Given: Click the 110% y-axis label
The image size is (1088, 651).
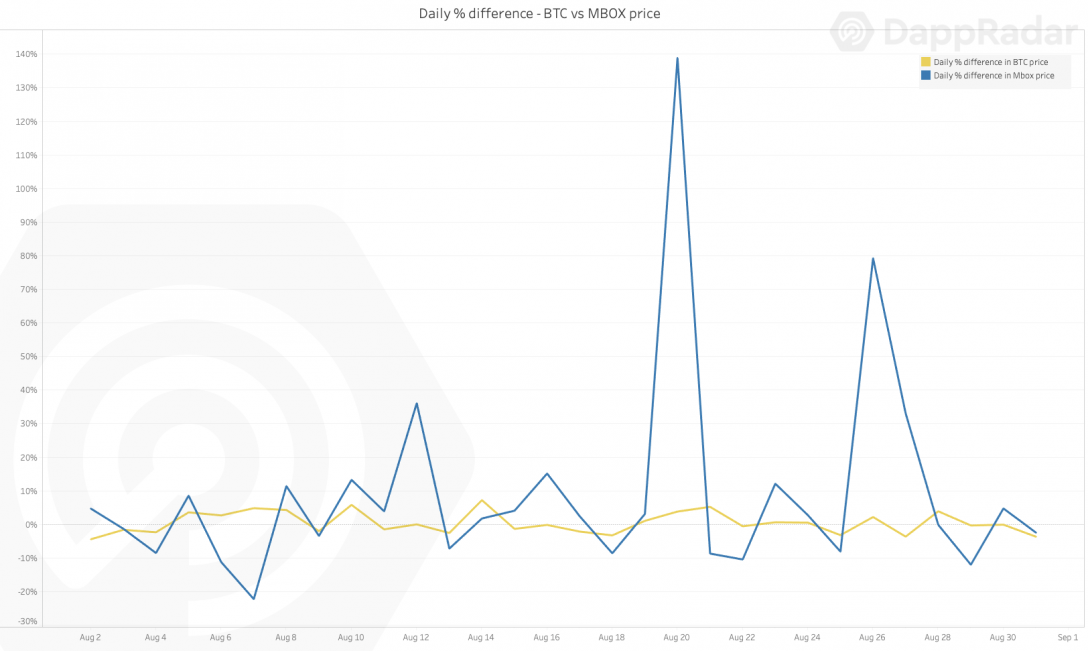Looking at the screenshot, I should pos(26,155).
